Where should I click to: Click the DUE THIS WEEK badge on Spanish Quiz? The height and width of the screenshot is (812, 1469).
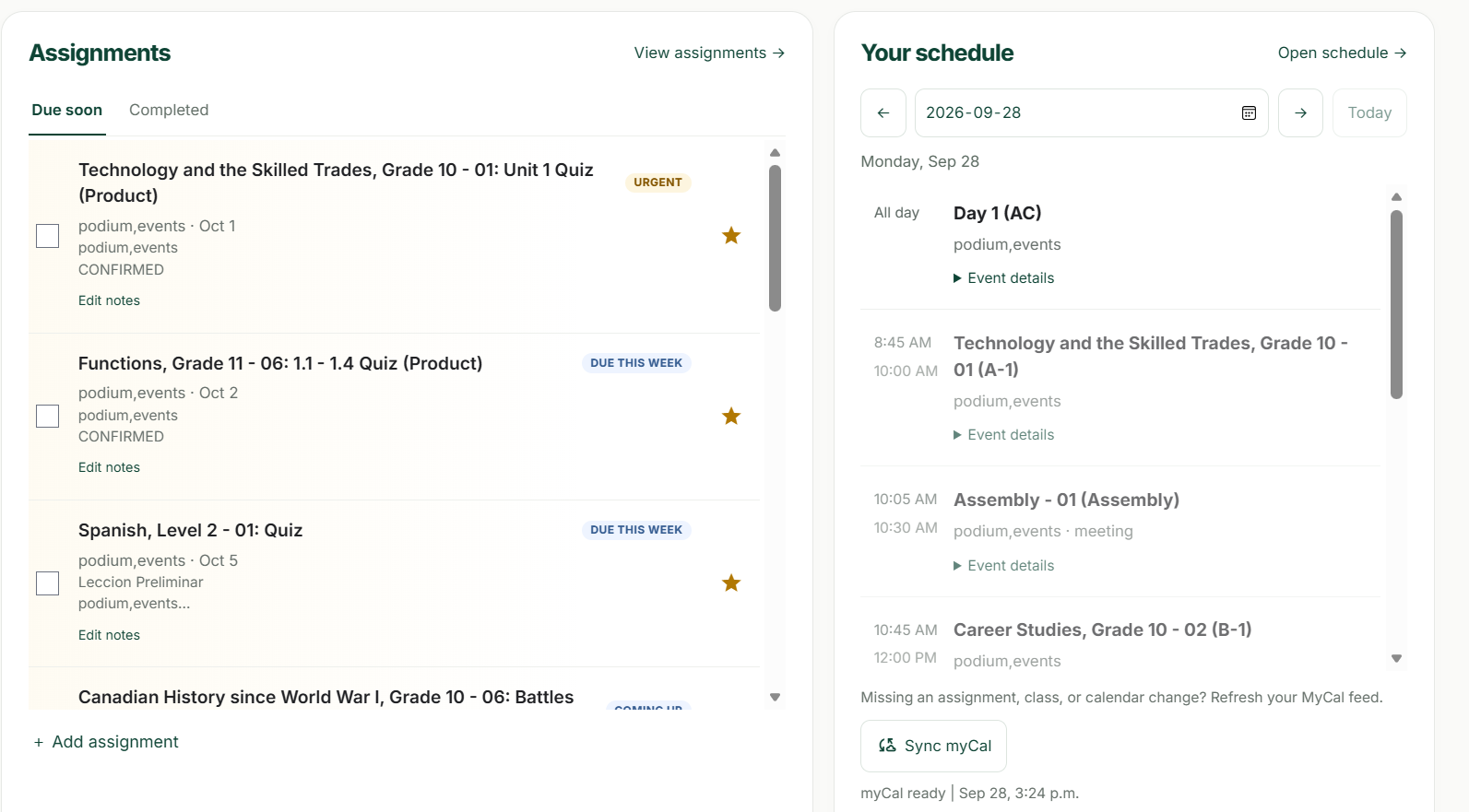point(636,530)
